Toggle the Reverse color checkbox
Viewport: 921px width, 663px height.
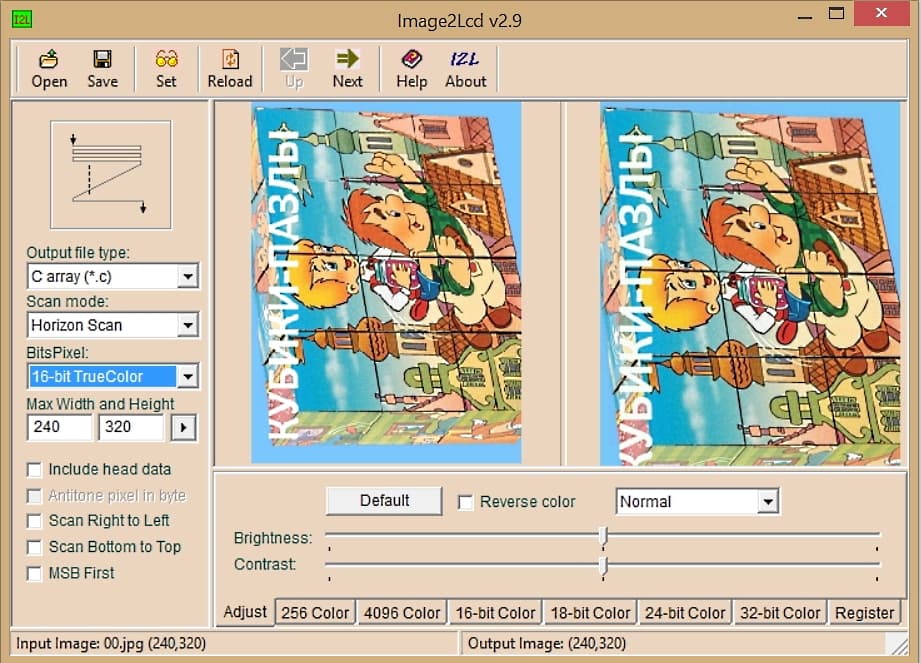tap(465, 502)
